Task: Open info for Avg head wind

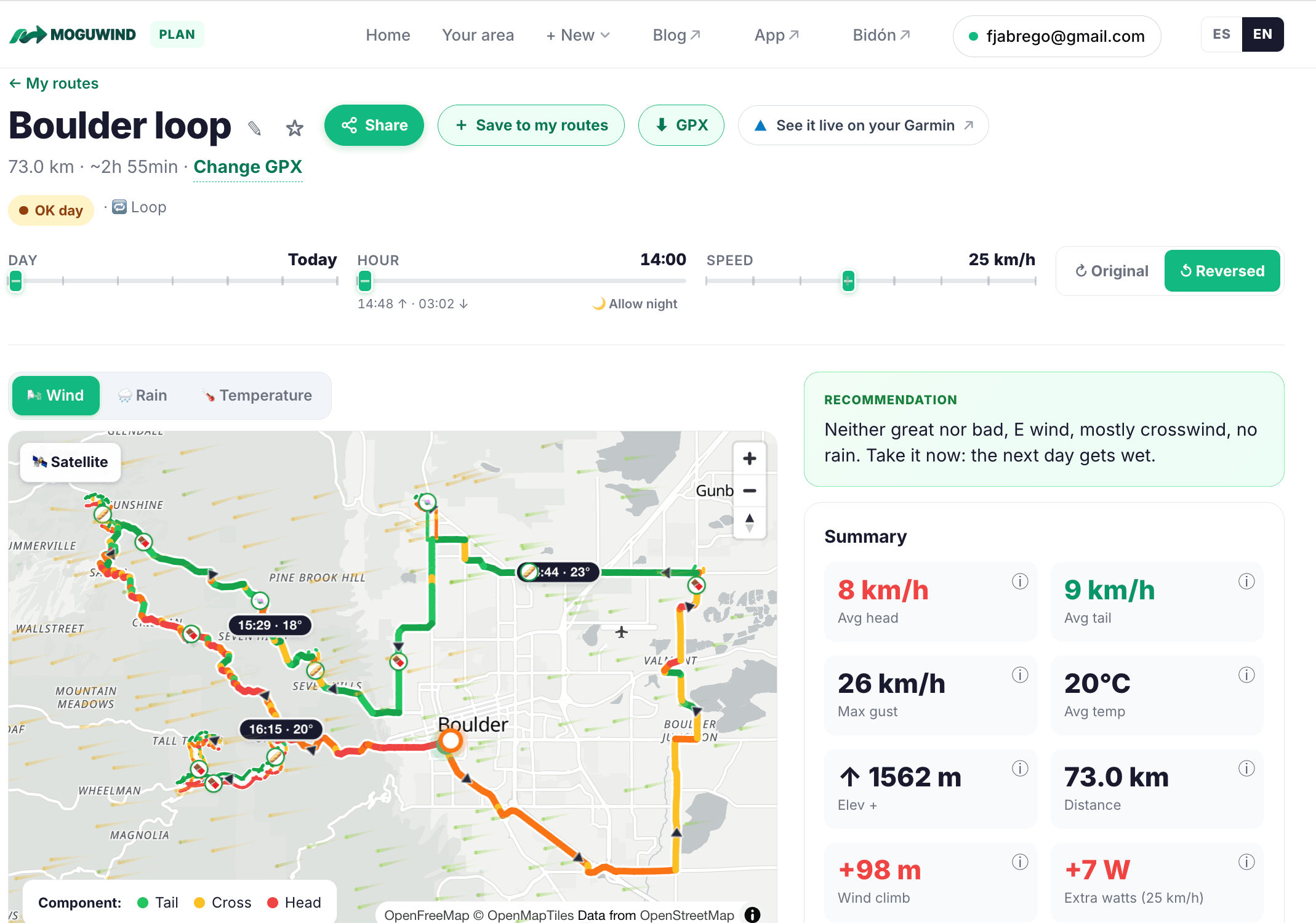Action: pyautogui.click(x=1020, y=581)
